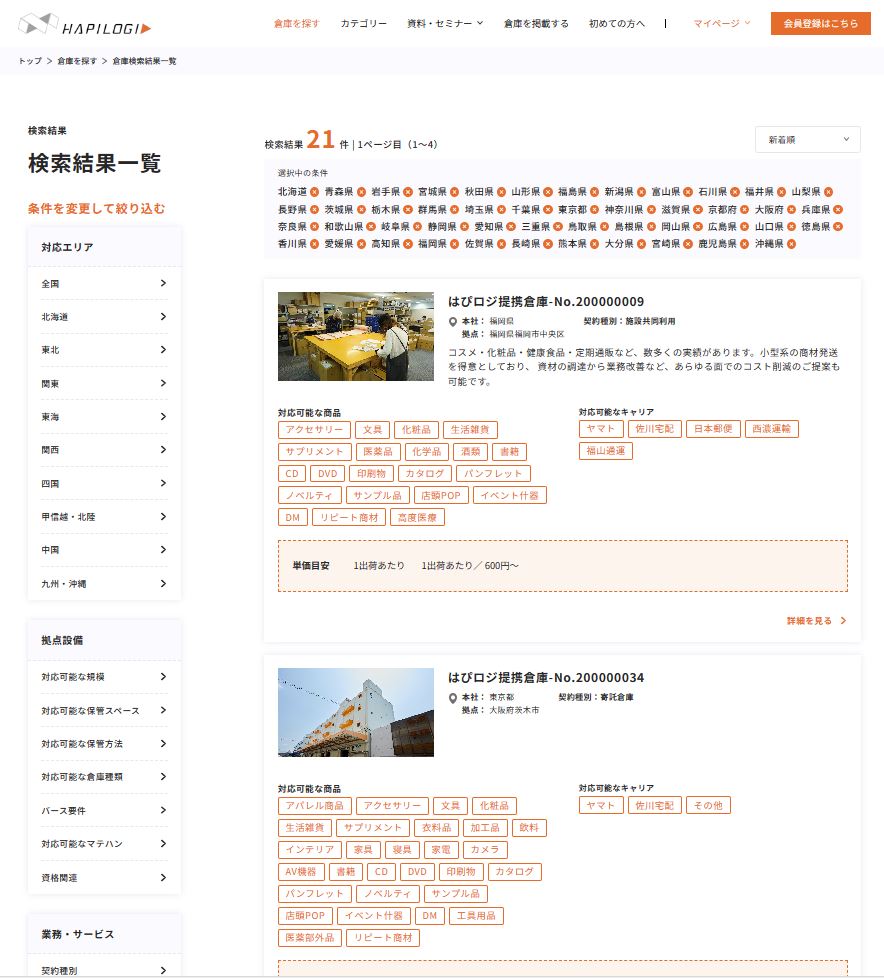Screen dimensions: 884x978
Task: Expand 対応可能な保管スペース filter
Action: [104, 710]
